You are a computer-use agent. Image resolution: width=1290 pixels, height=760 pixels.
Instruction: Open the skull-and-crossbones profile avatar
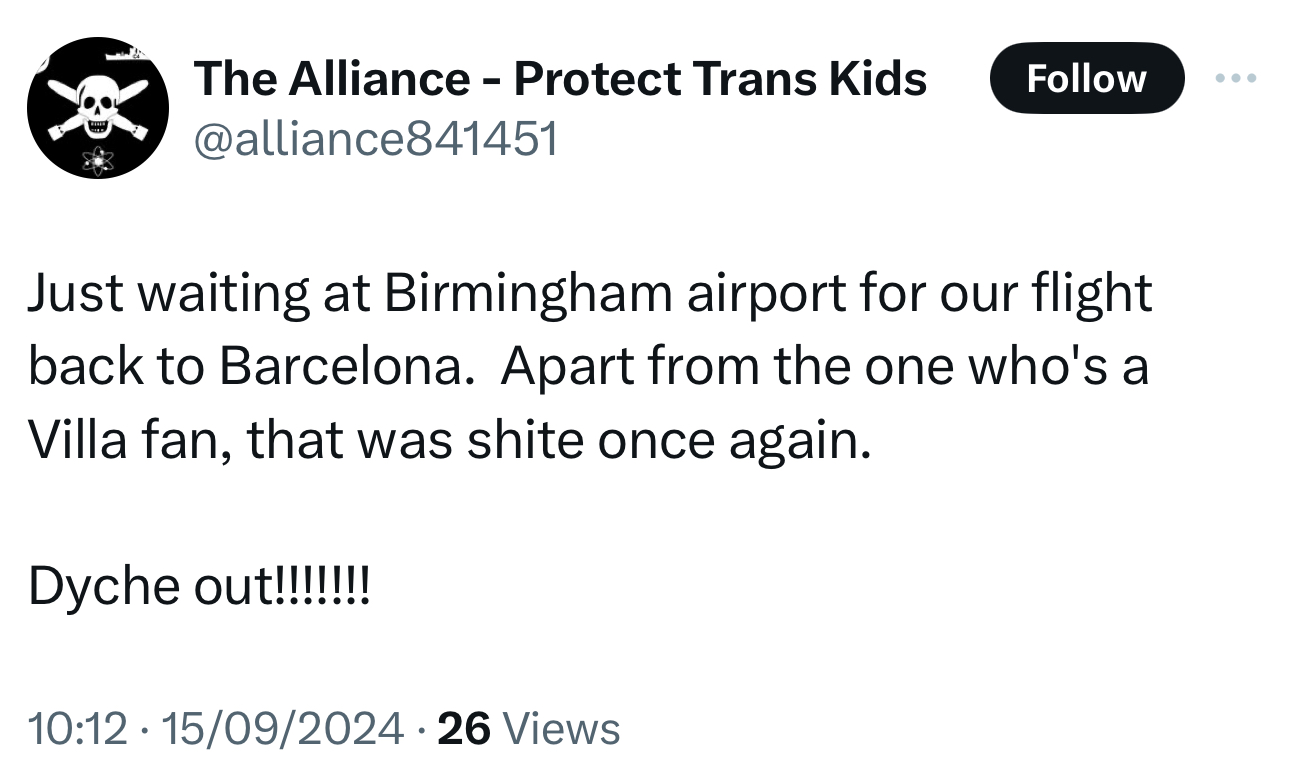[x=97, y=108]
